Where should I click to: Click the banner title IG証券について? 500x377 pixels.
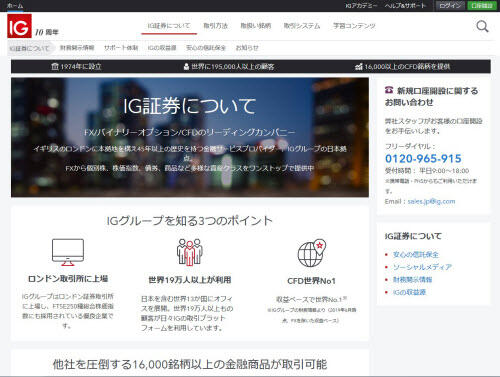189,106
